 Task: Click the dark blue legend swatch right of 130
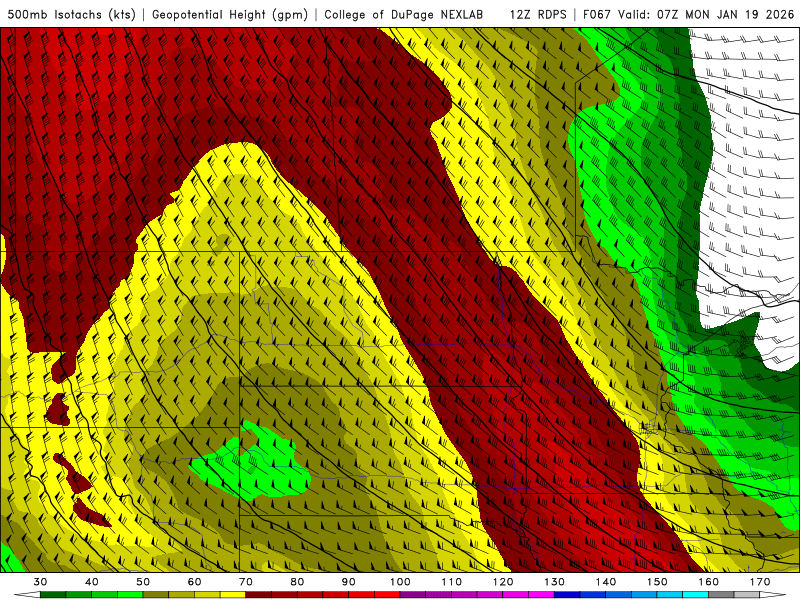coord(567,595)
